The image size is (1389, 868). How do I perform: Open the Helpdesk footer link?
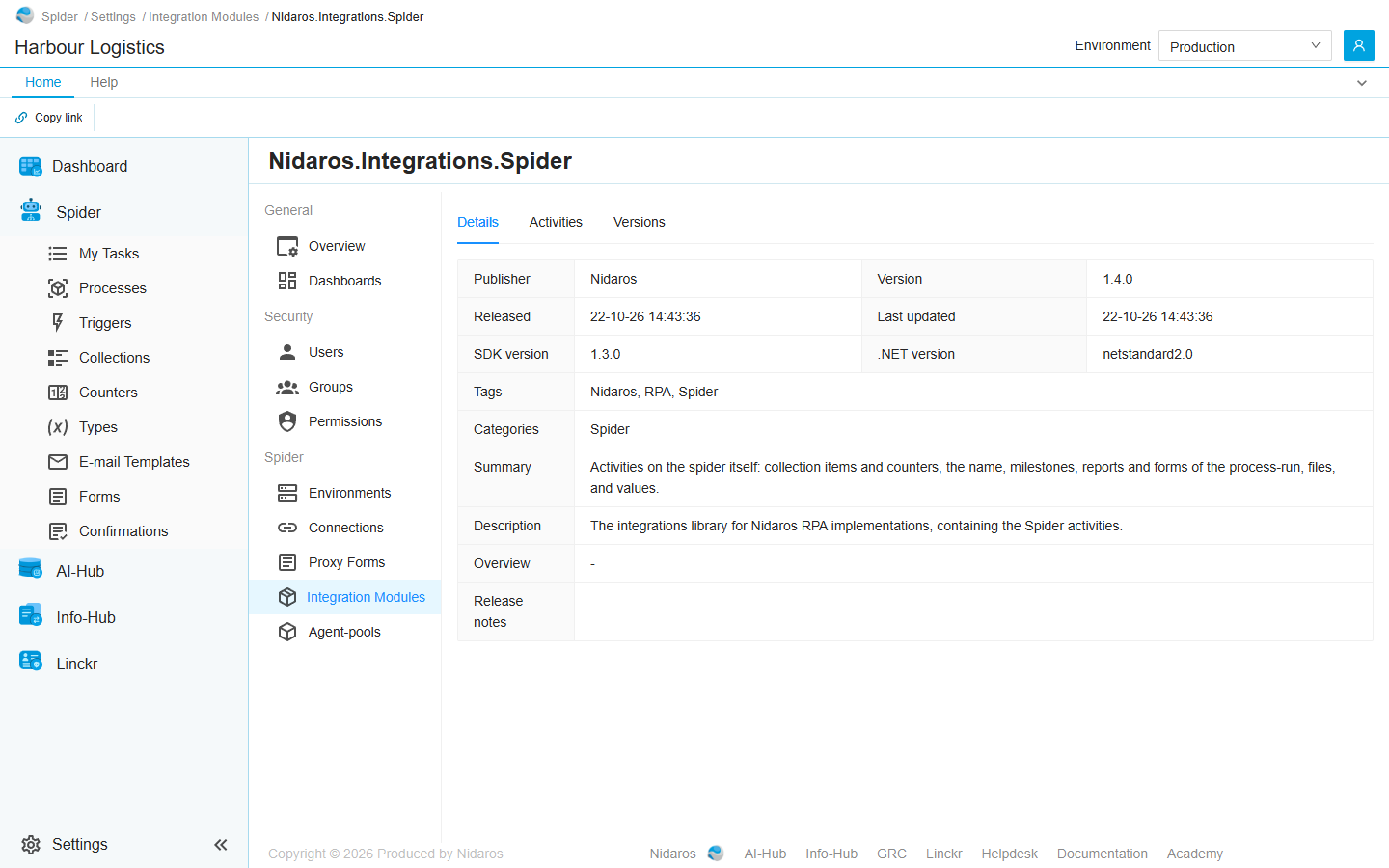coord(1009,854)
